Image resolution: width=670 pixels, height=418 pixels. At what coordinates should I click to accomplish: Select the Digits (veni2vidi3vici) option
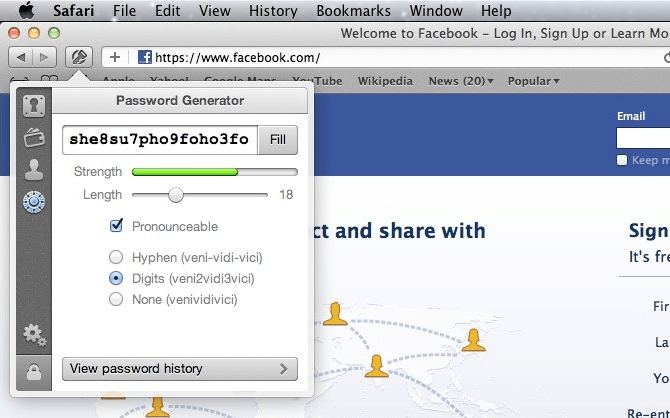point(116,278)
